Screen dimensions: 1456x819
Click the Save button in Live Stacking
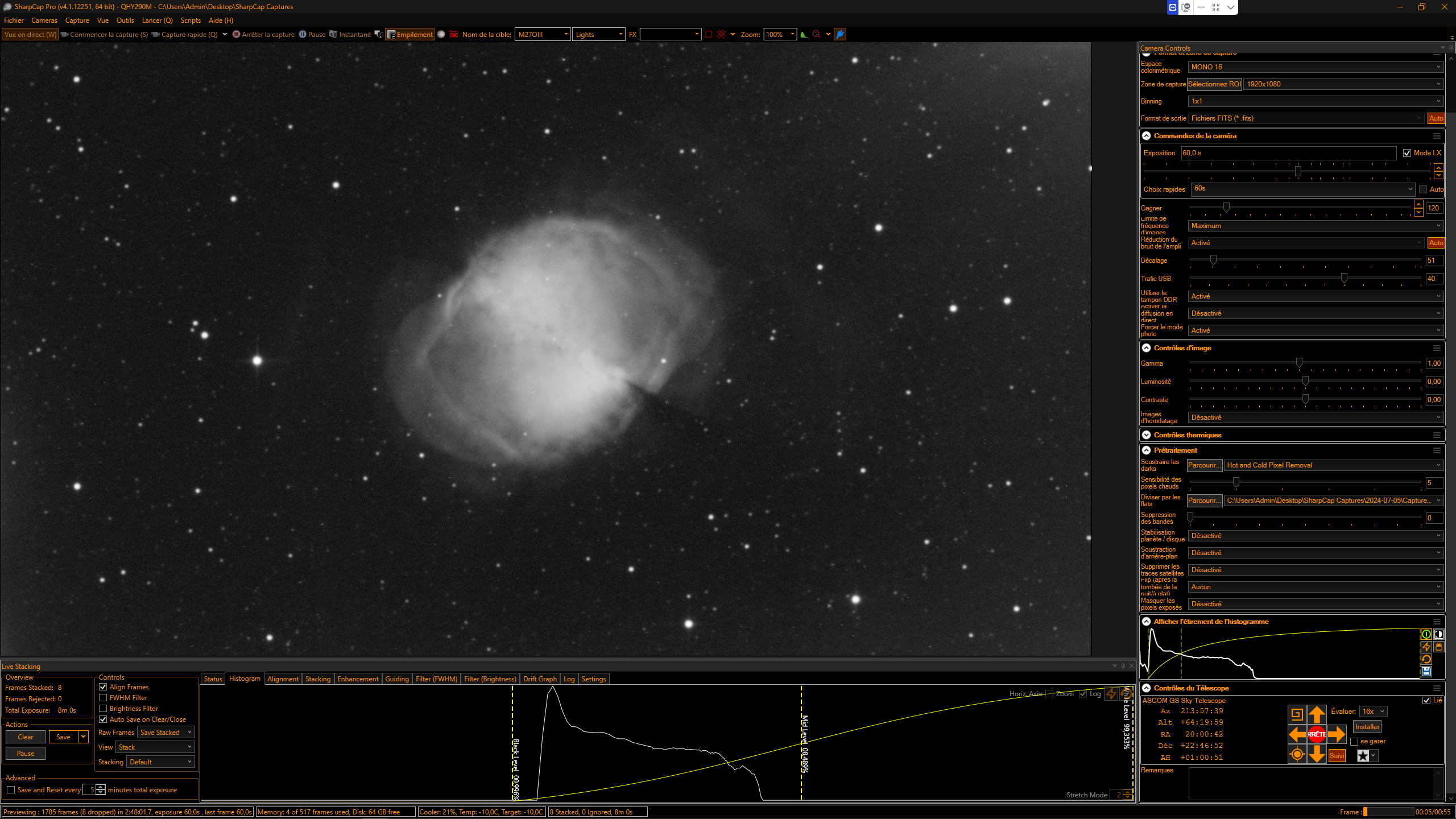pos(63,737)
